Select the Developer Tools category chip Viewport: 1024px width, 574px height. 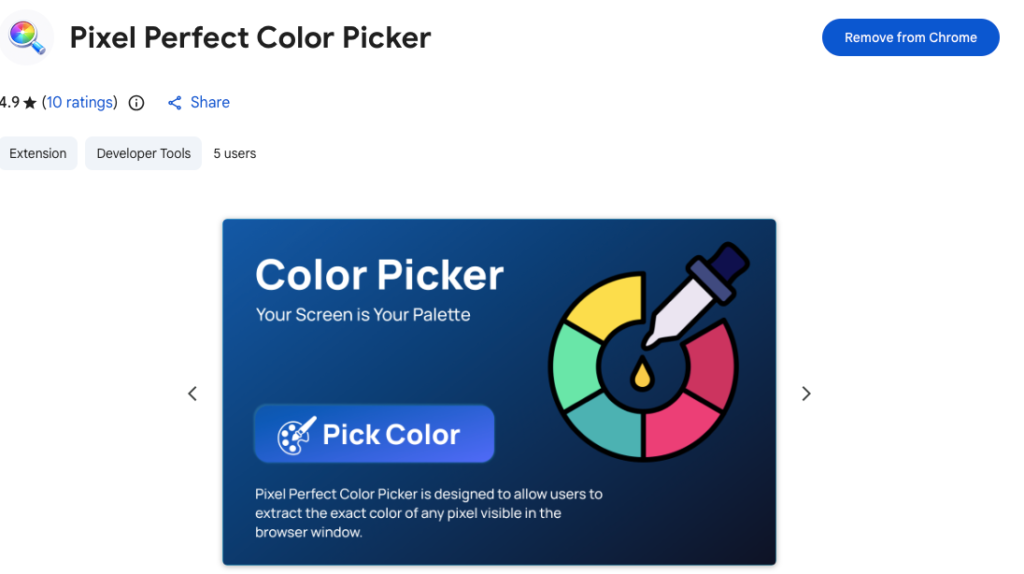tap(144, 153)
